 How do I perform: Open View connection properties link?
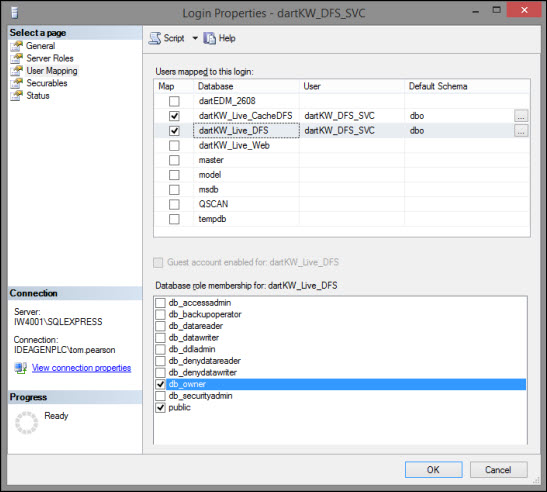[x=81, y=368]
